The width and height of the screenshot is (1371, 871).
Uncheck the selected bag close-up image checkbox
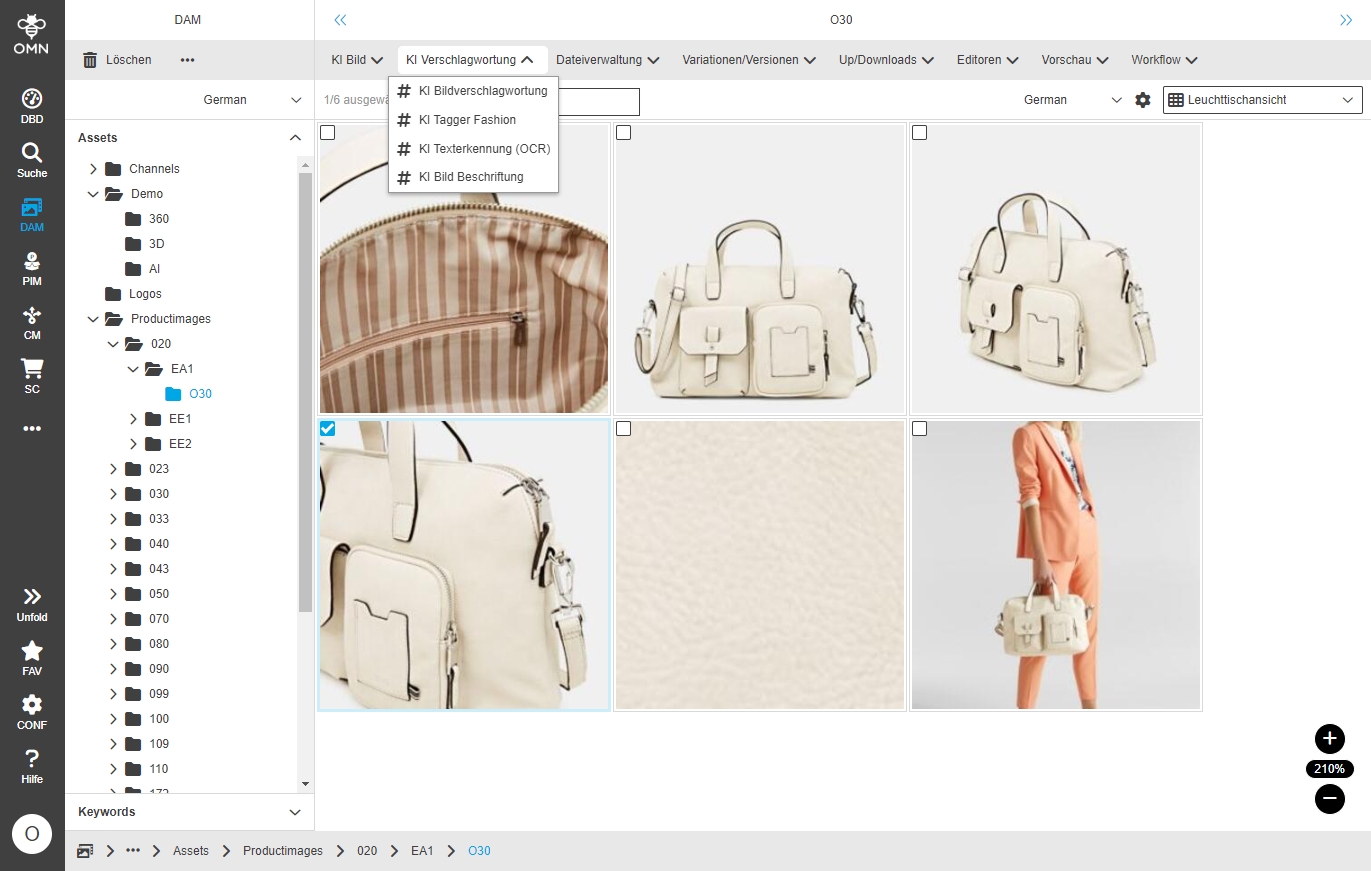coord(328,429)
